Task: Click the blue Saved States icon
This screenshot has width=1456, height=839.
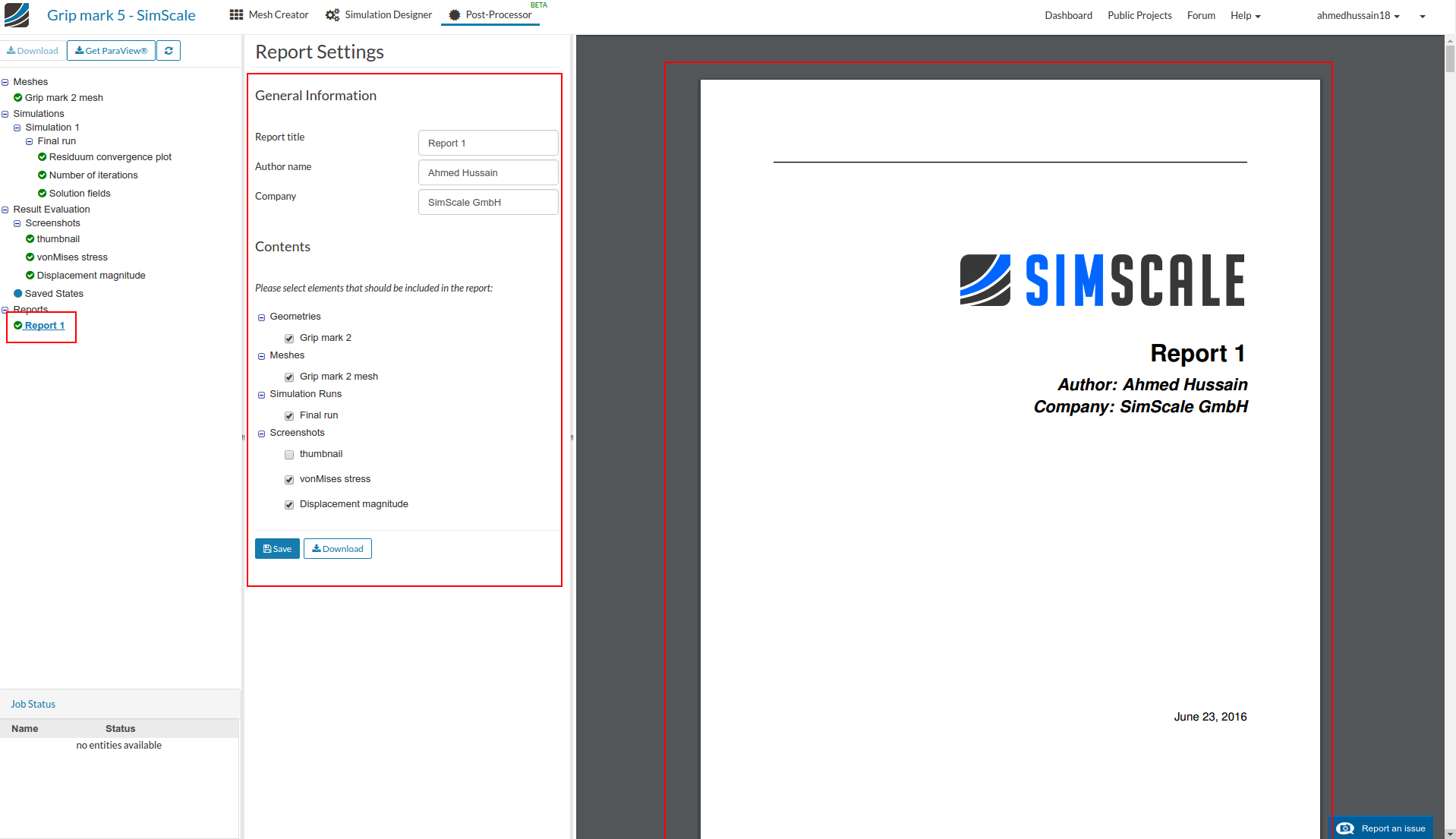Action: [17, 293]
